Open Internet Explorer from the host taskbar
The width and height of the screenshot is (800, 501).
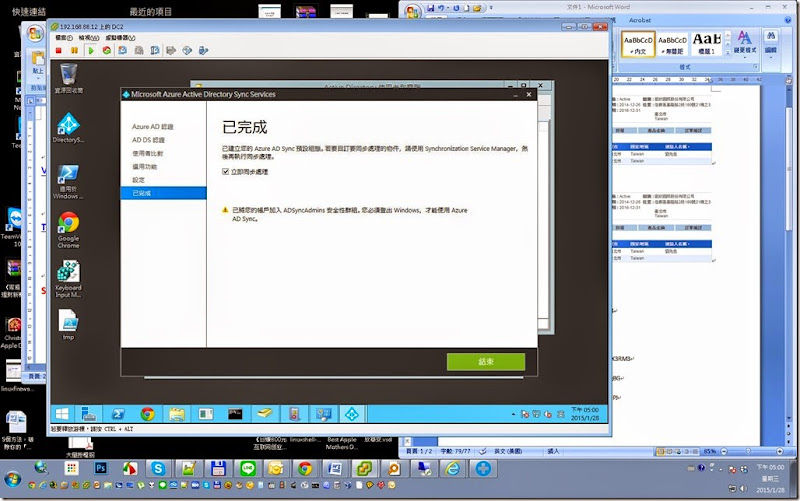(453, 468)
